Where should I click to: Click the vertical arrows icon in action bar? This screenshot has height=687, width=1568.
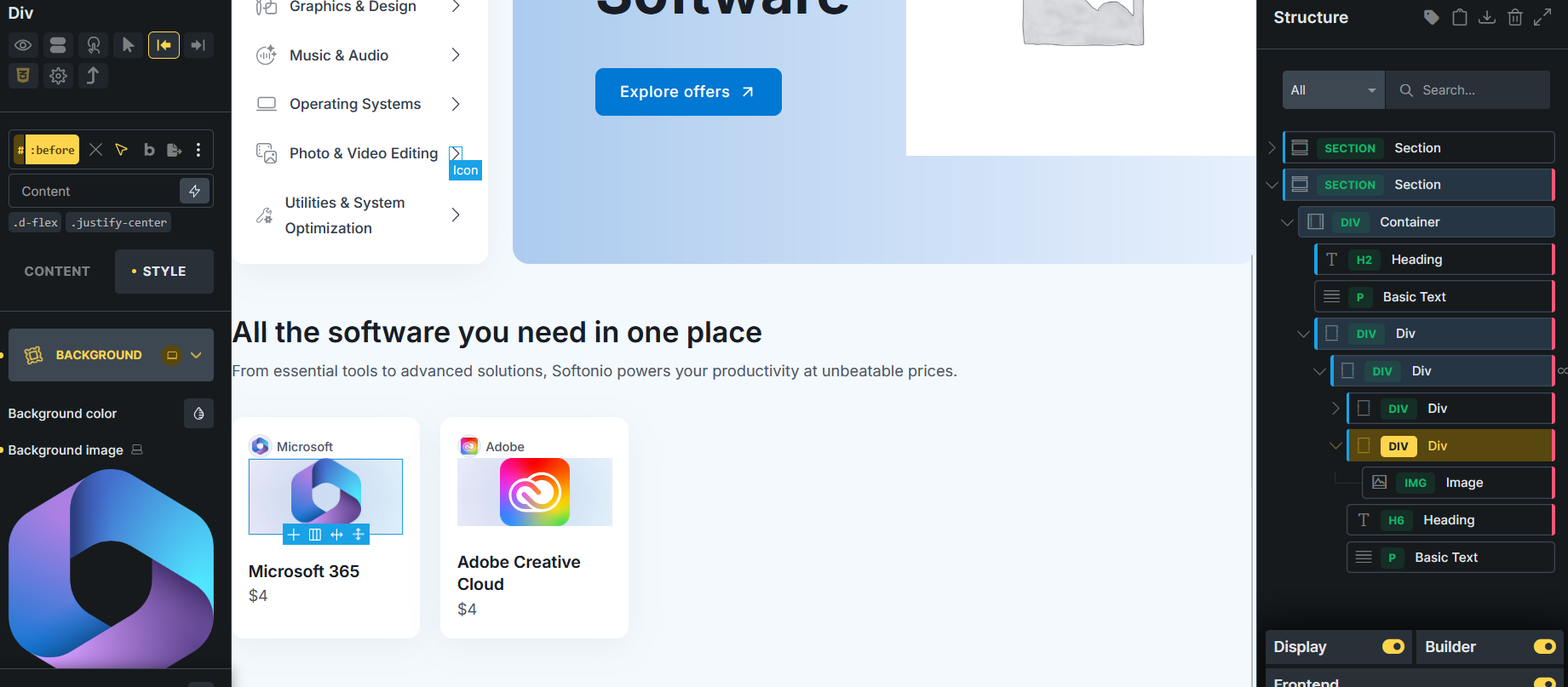[x=359, y=535]
